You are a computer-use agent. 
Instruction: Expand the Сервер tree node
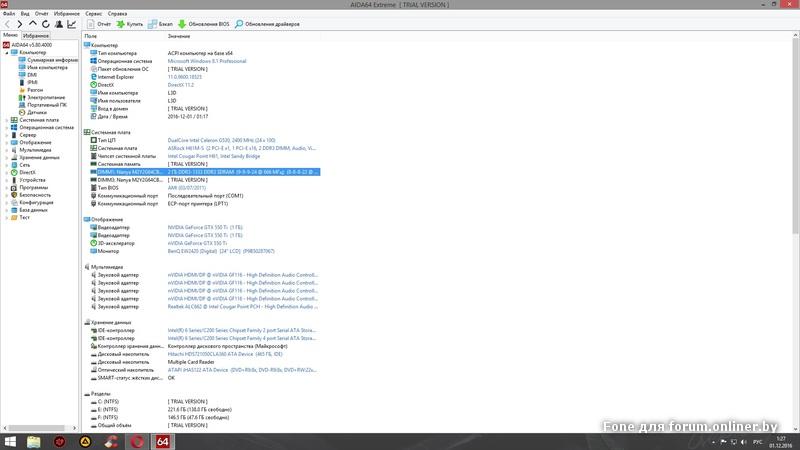coord(7,135)
